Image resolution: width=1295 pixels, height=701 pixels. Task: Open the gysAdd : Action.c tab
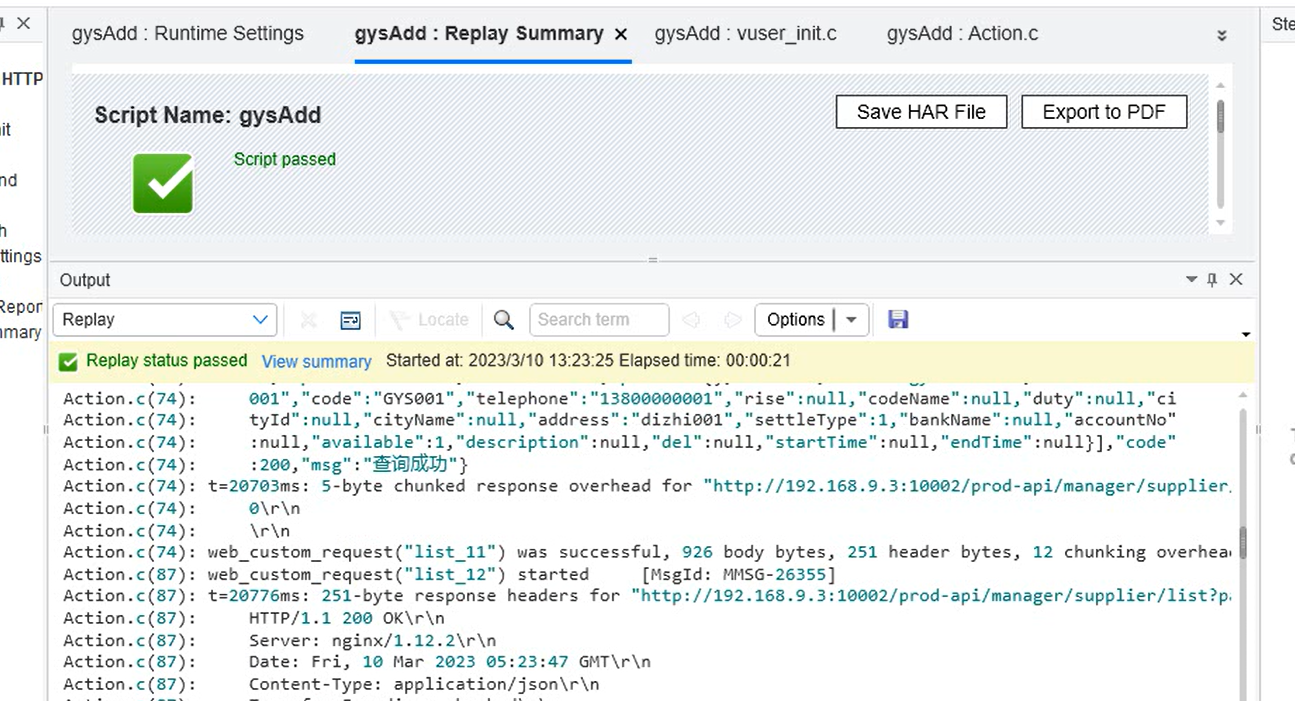[962, 33]
